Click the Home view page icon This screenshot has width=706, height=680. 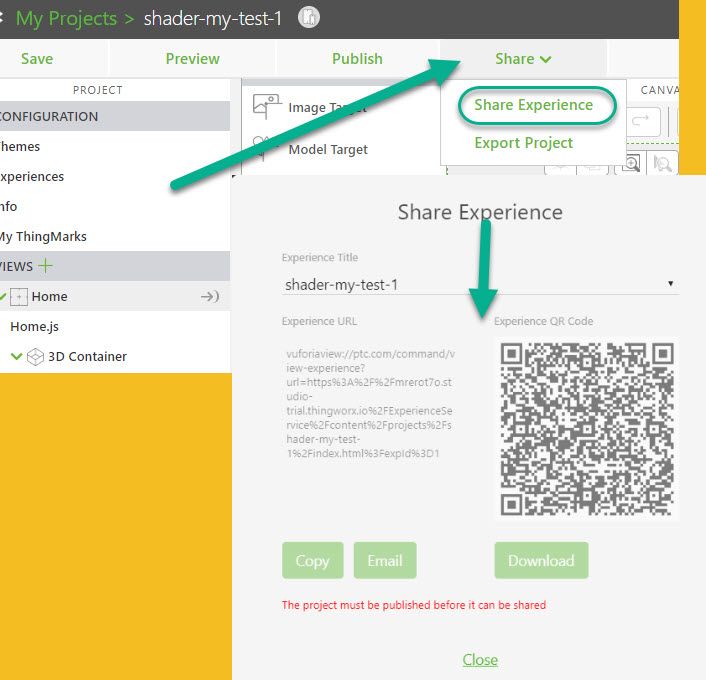[19, 297]
